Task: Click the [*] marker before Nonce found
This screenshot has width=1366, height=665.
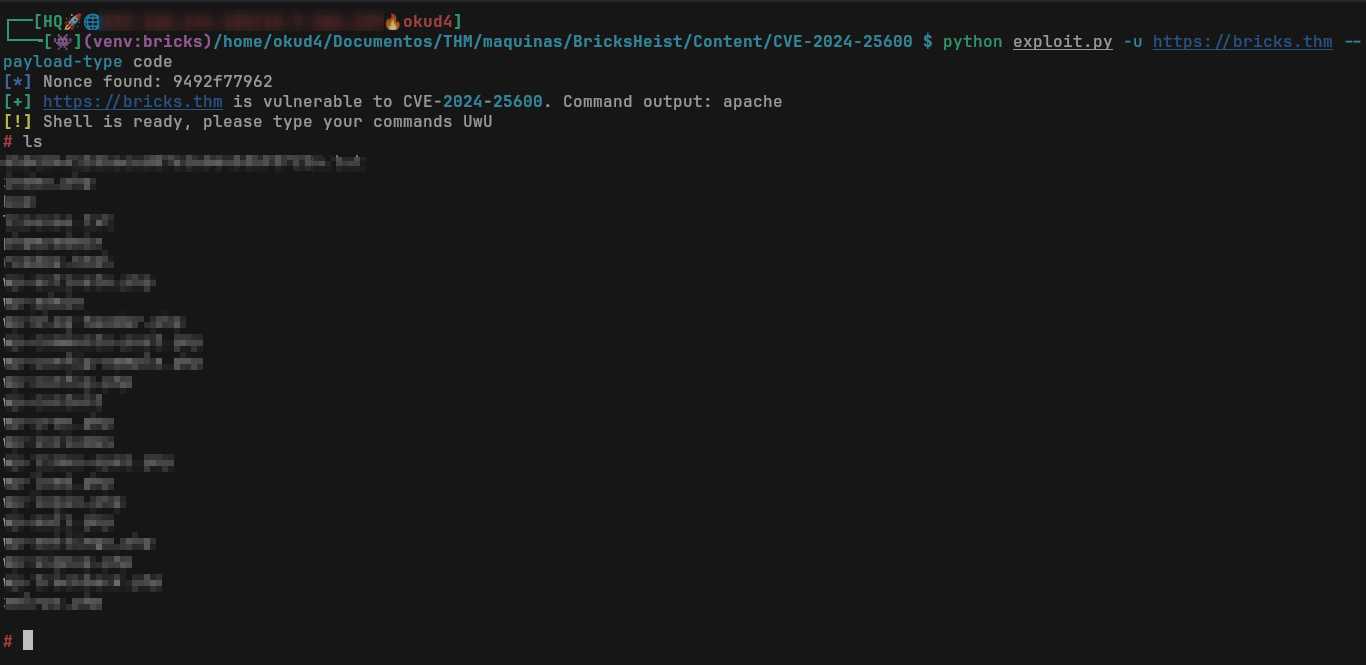Action: [x=17, y=81]
